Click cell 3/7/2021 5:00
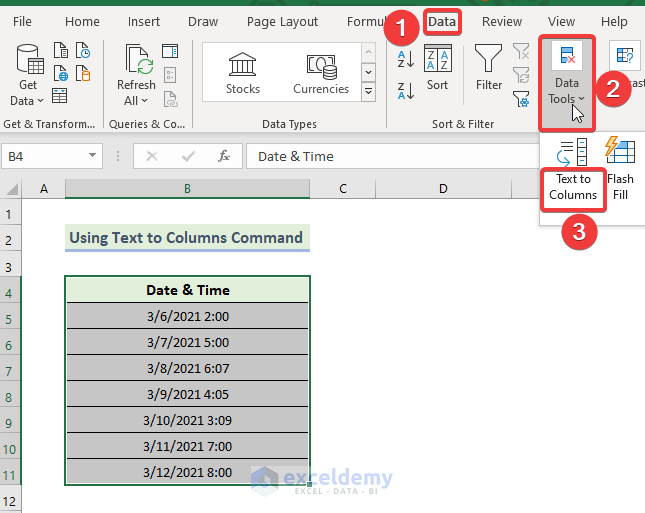Viewport: 645px width, 513px height. pyautogui.click(x=187, y=342)
